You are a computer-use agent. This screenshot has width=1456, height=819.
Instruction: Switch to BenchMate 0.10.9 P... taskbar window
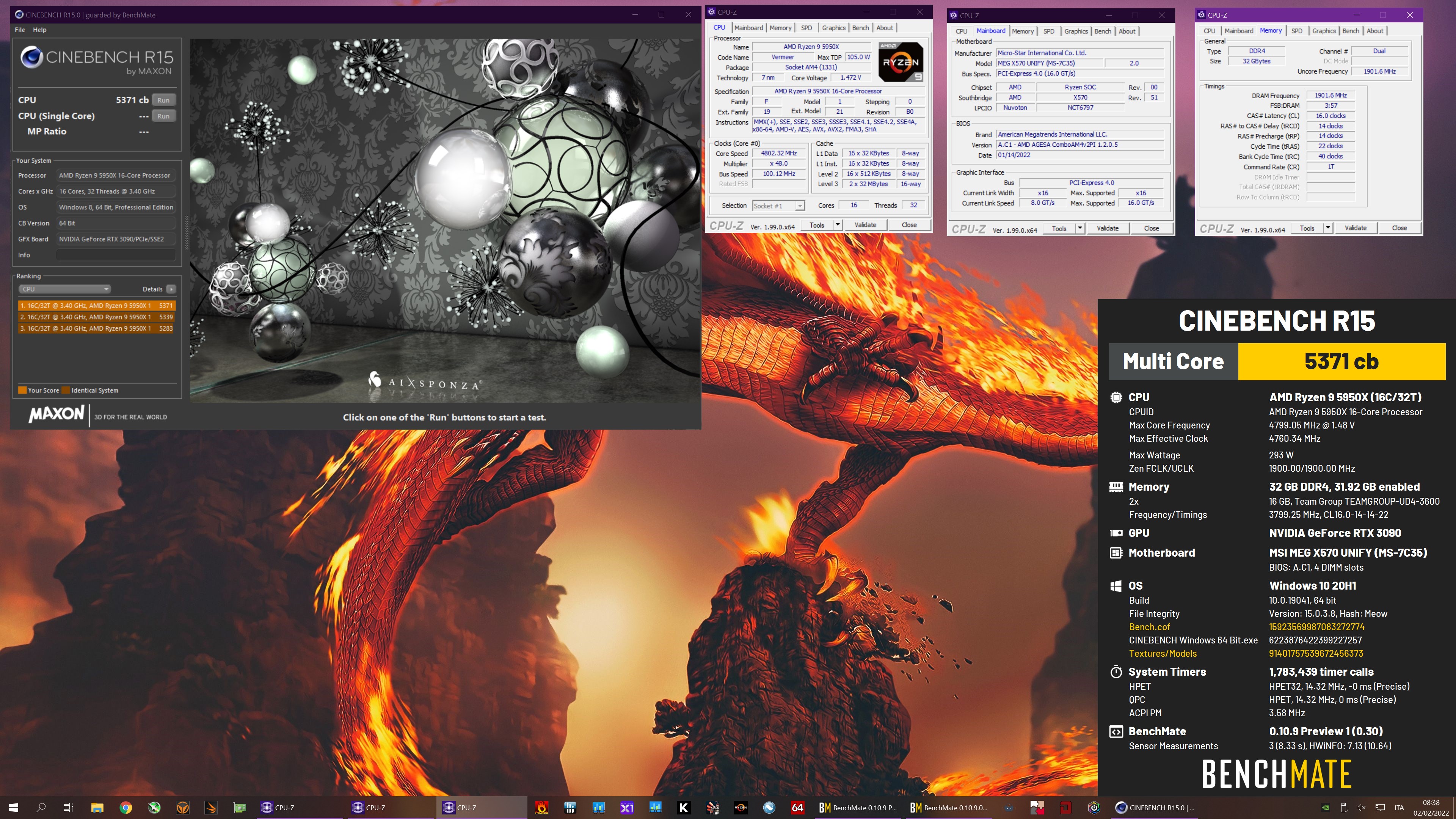tap(857, 807)
